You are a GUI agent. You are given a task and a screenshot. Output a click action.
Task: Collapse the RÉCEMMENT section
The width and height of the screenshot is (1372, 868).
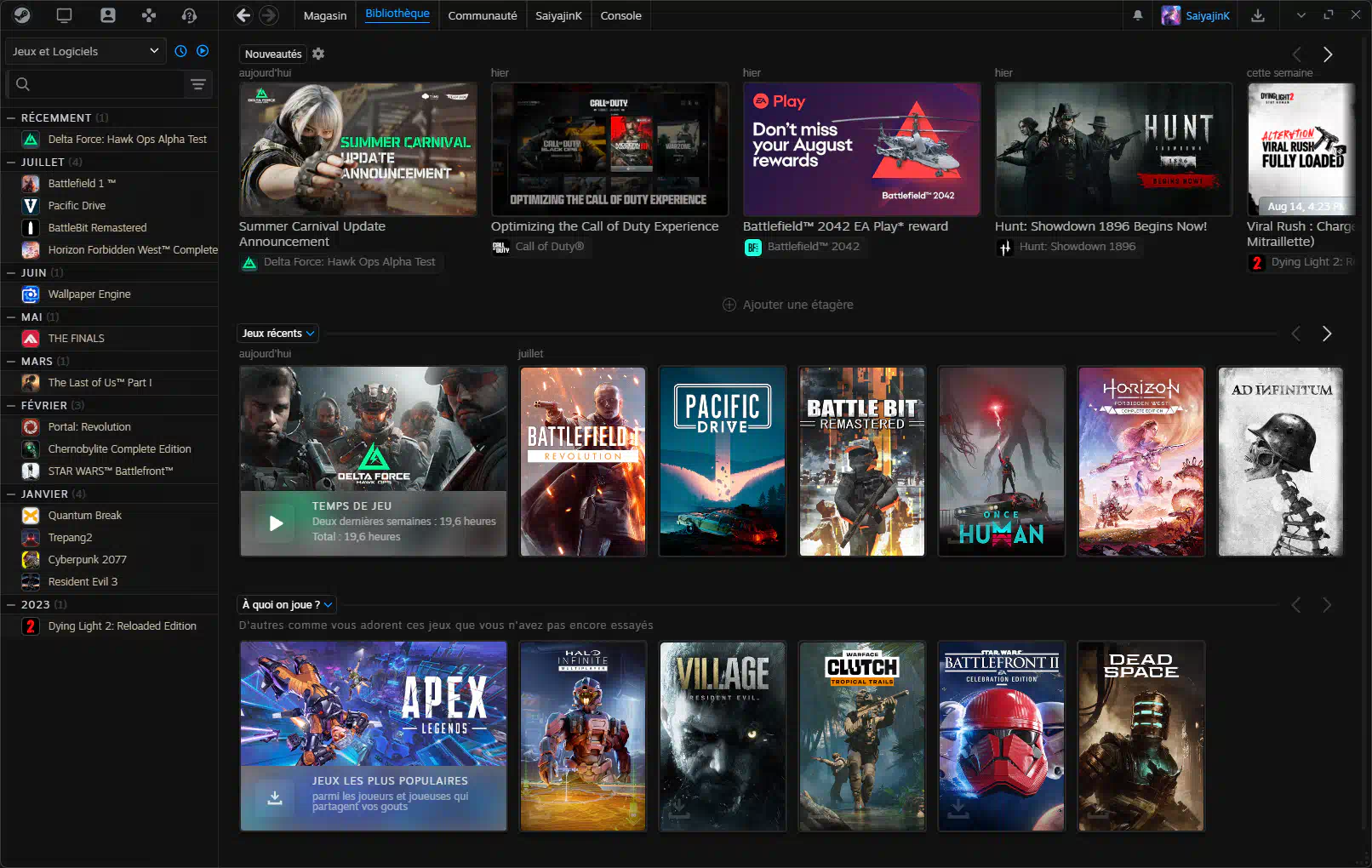(12, 117)
